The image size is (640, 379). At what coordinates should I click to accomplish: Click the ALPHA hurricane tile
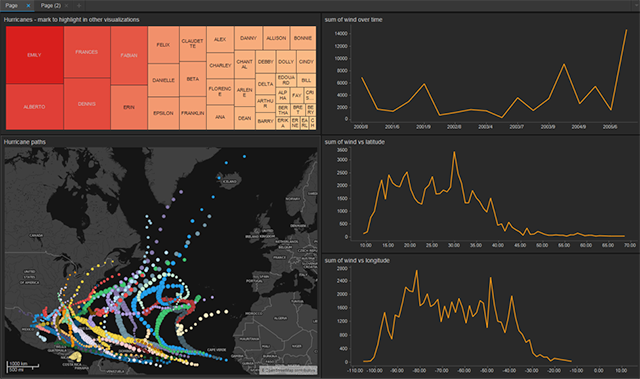tap(283, 95)
